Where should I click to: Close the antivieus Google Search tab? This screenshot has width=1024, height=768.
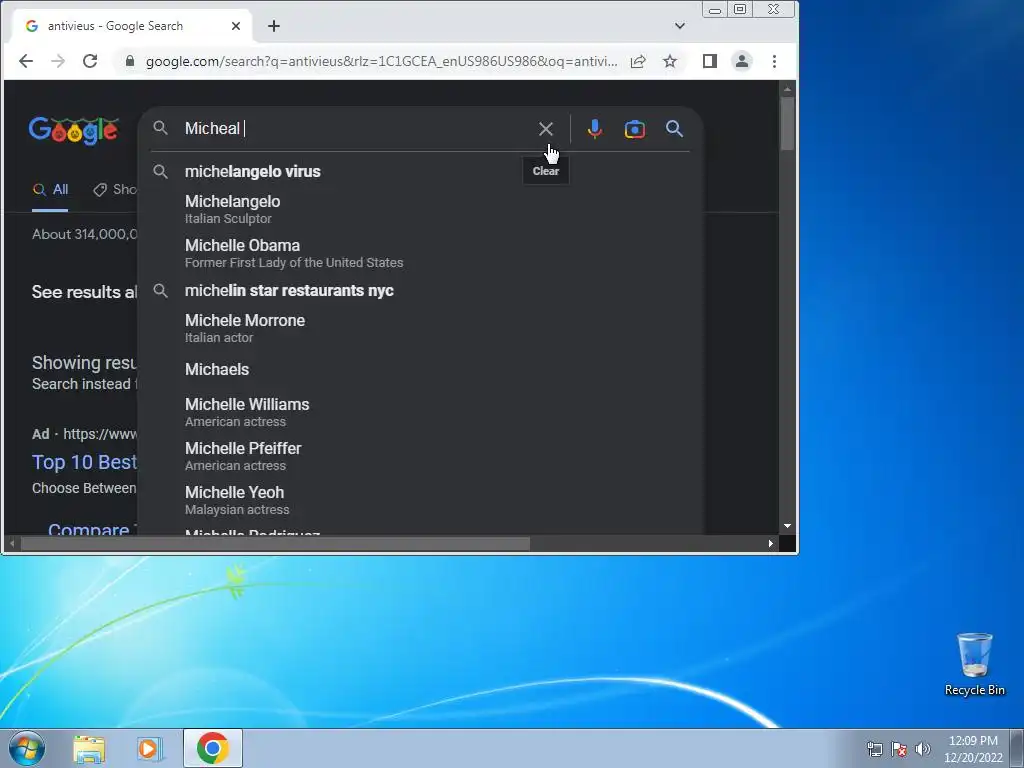pyautogui.click(x=236, y=26)
